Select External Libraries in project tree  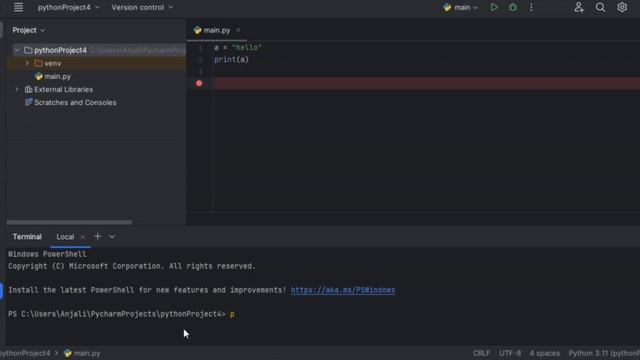click(x=63, y=89)
